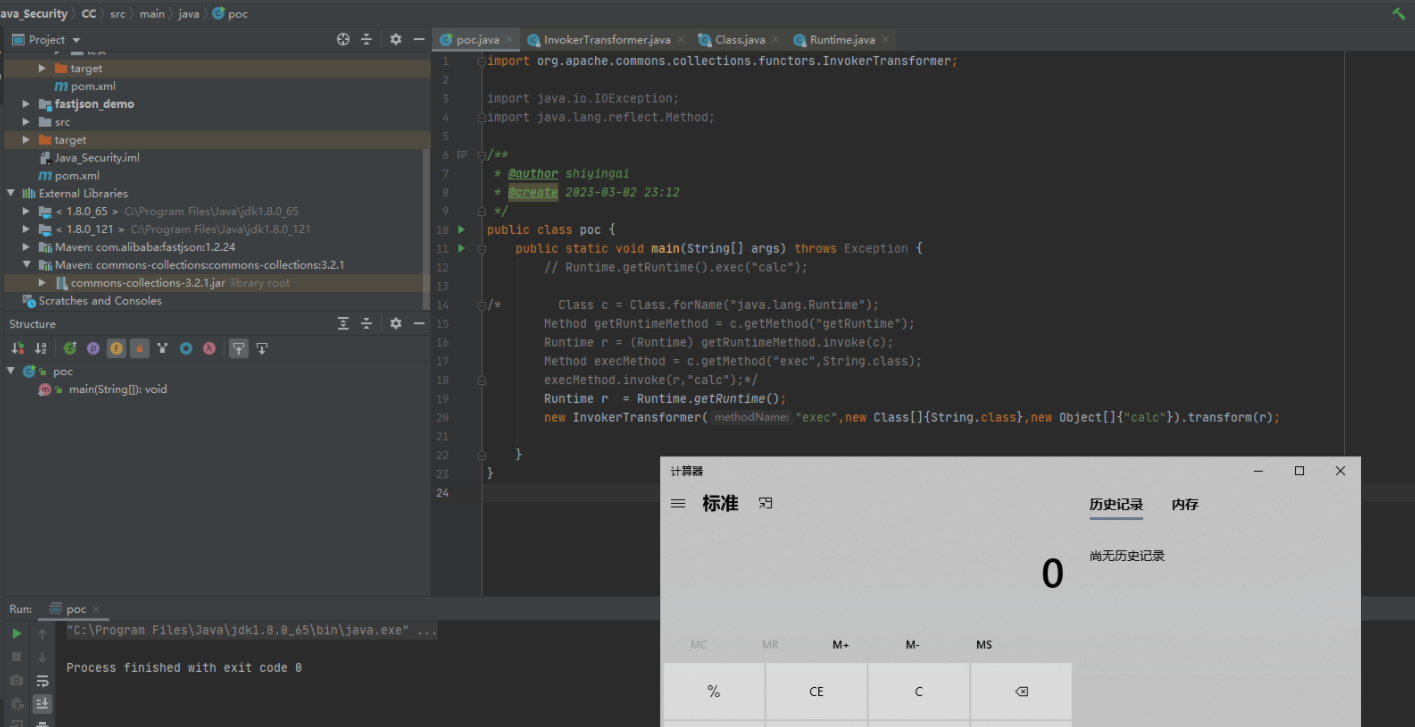
Task: Collapse all in Project panel header
Action: (366, 39)
